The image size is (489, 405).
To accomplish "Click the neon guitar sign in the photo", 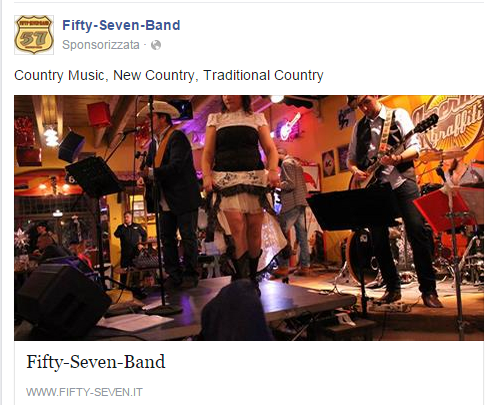I will (289, 126).
